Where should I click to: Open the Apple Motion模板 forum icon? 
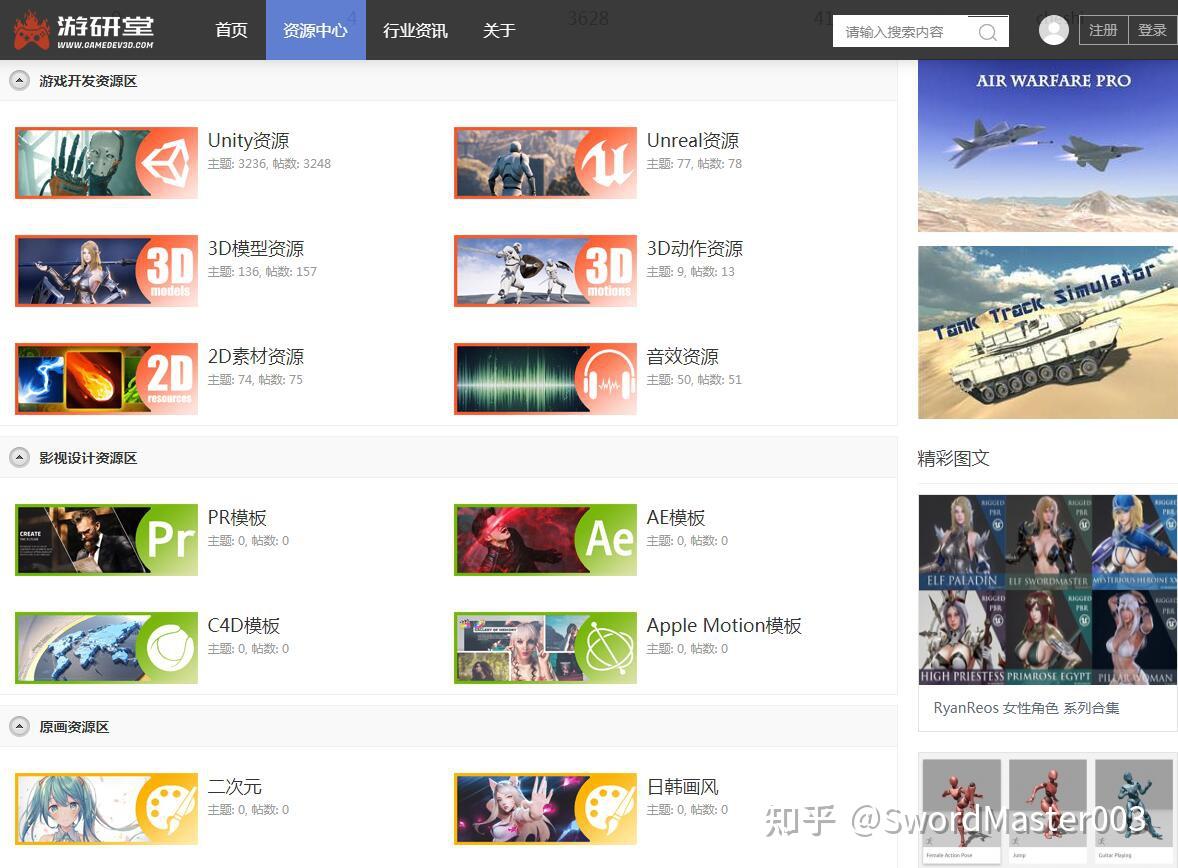[x=544, y=647]
